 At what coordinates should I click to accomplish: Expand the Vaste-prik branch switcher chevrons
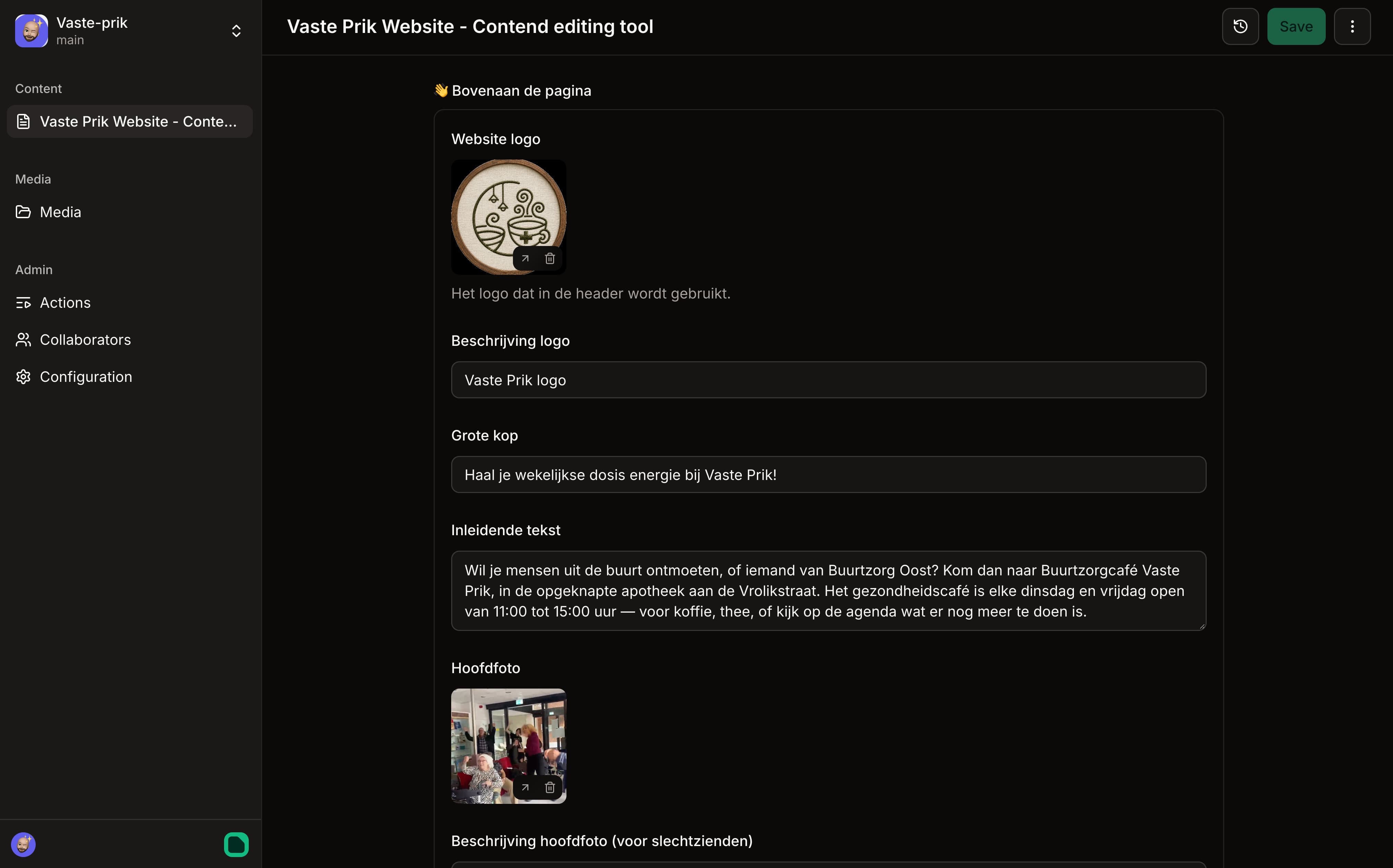(236, 31)
